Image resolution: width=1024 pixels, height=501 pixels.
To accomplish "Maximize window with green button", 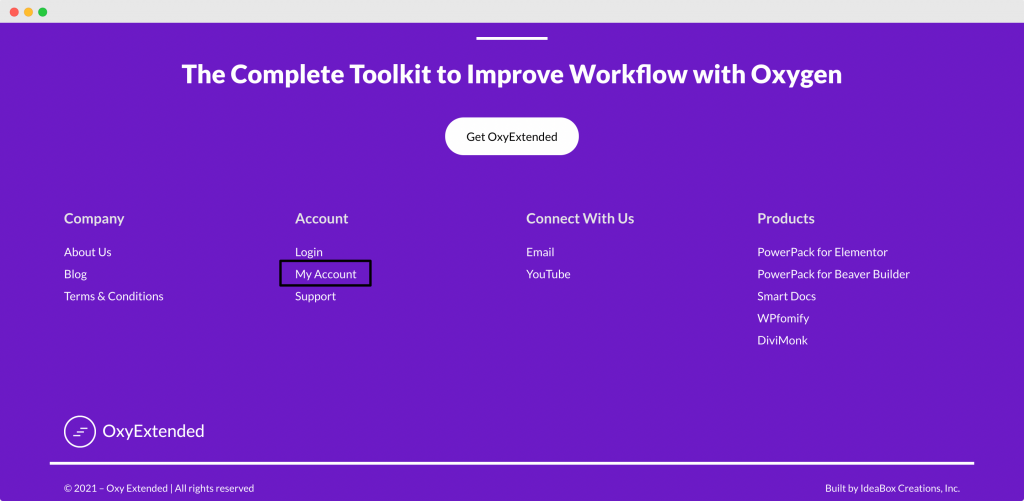I will pos(42,12).
